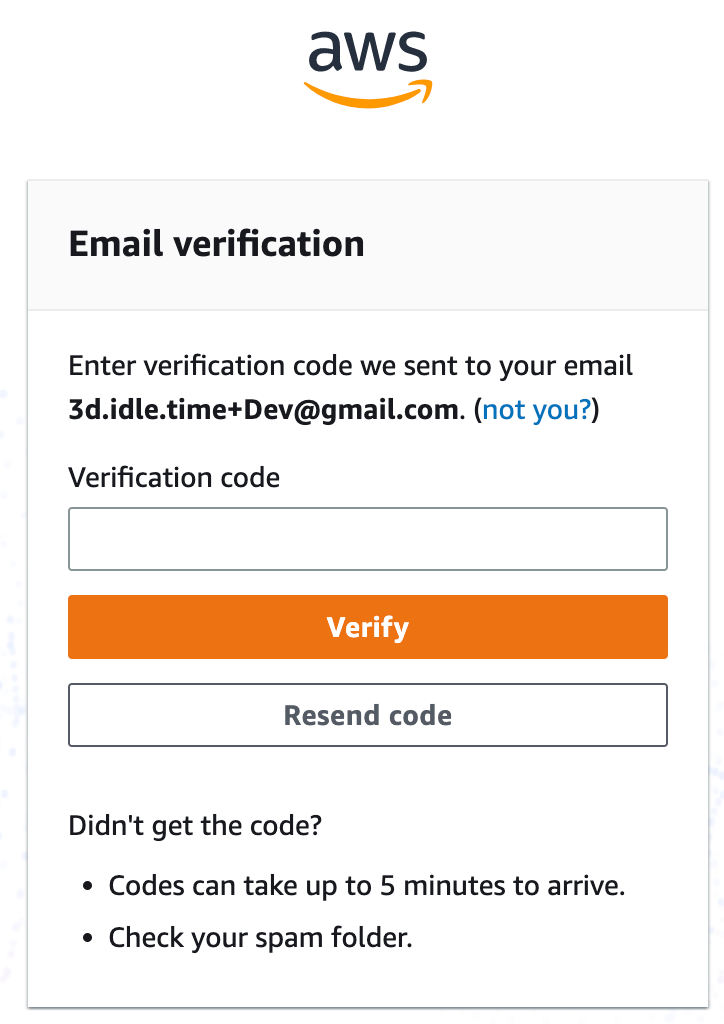This screenshot has height=1024, width=724.
Task: Focus the Verification code input field
Action: [x=368, y=539]
